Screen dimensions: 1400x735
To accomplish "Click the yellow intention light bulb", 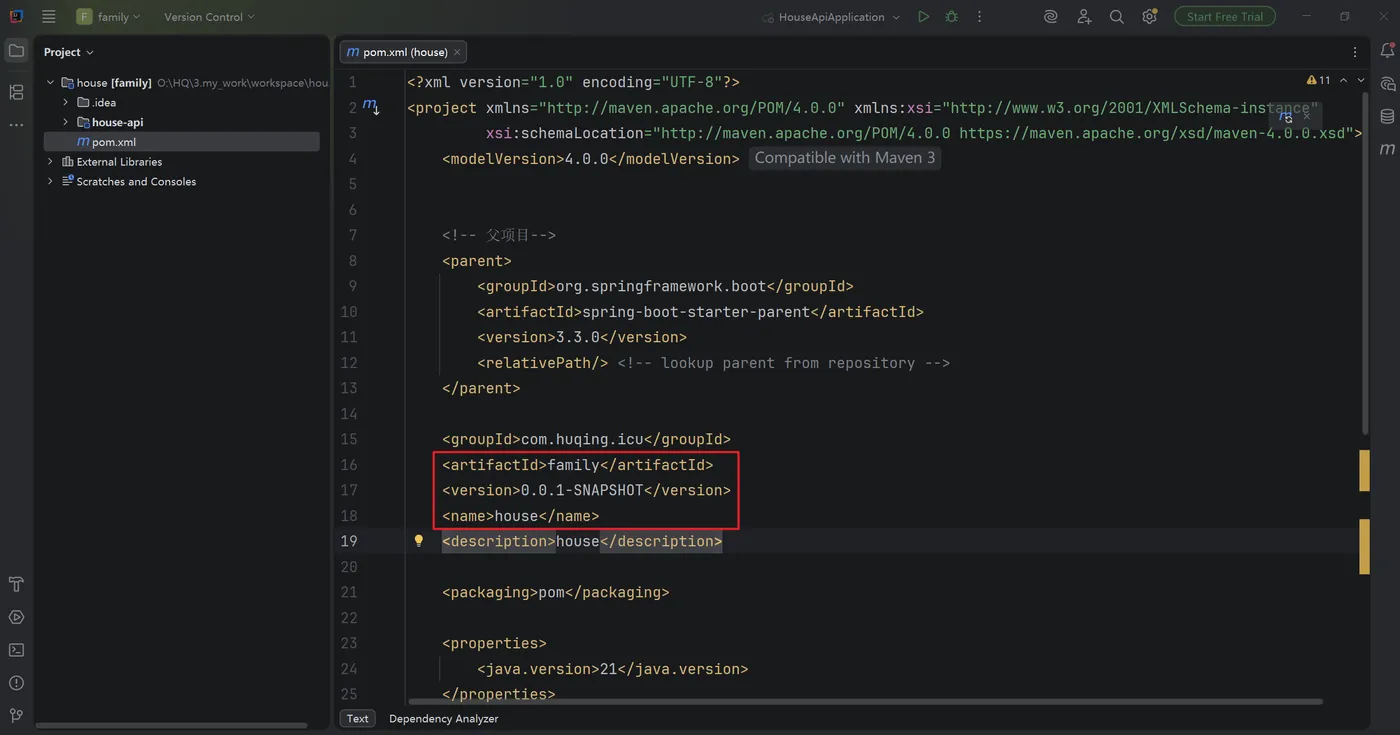I will pyautogui.click(x=419, y=541).
